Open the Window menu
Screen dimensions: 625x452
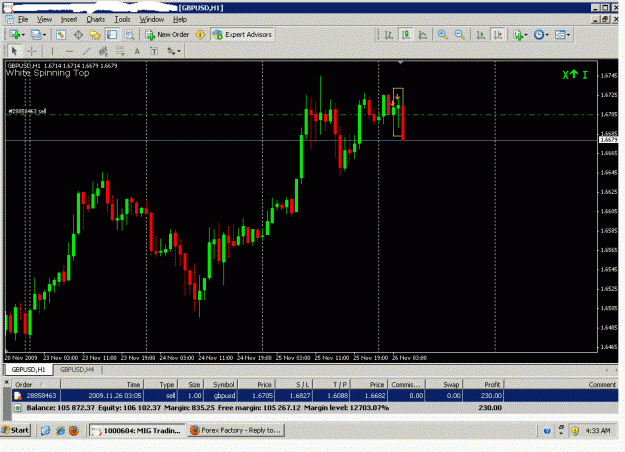[x=151, y=20]
